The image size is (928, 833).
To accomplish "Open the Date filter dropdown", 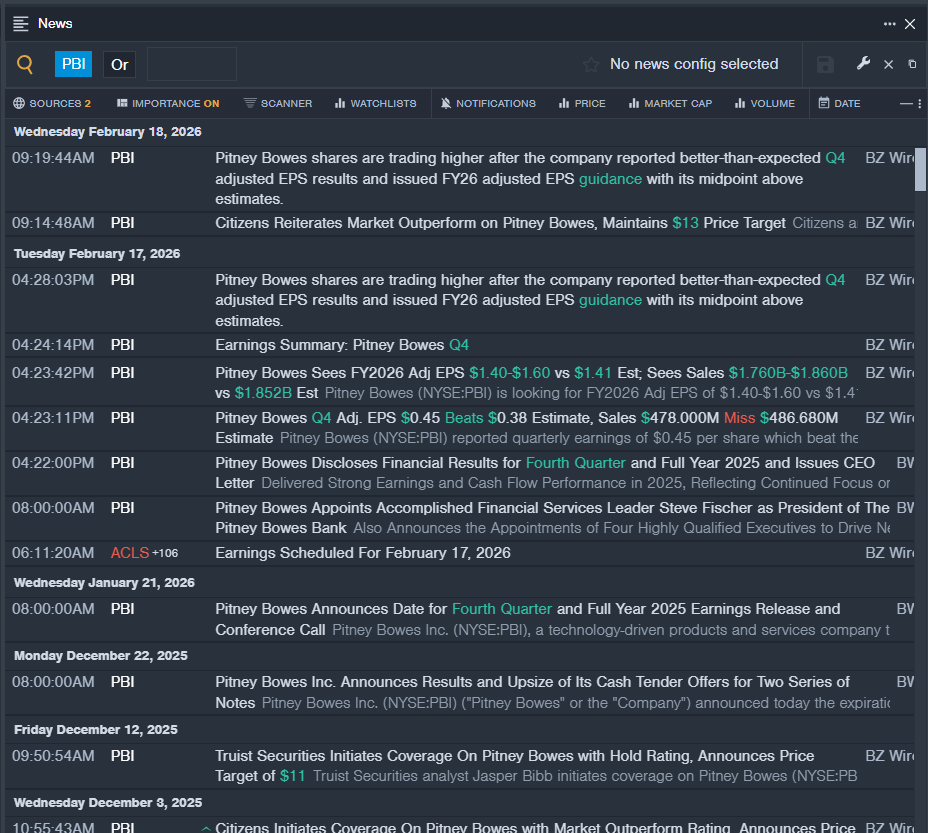I will tap(839, 103).
